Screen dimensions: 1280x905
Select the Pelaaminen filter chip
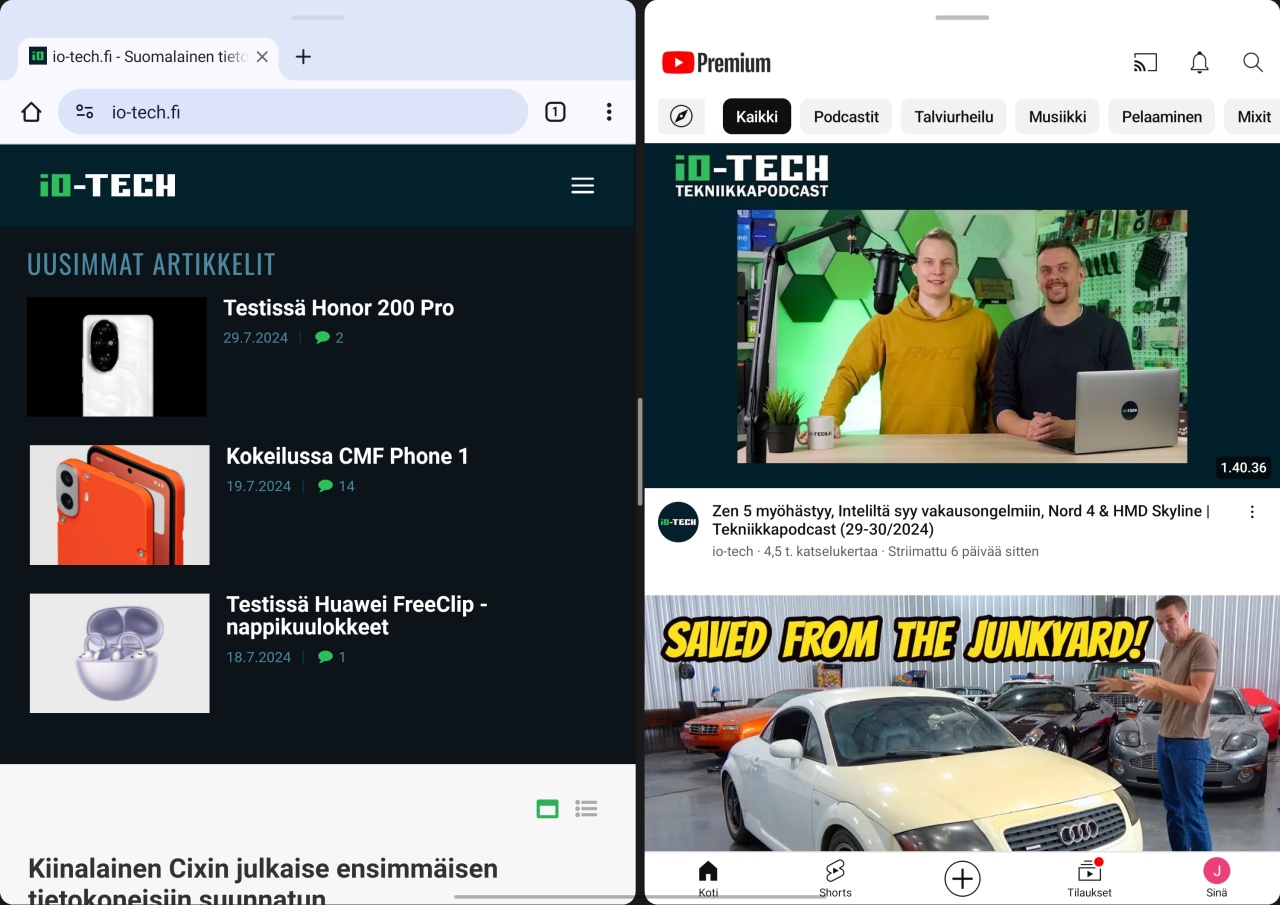(x=1162, y=116)
